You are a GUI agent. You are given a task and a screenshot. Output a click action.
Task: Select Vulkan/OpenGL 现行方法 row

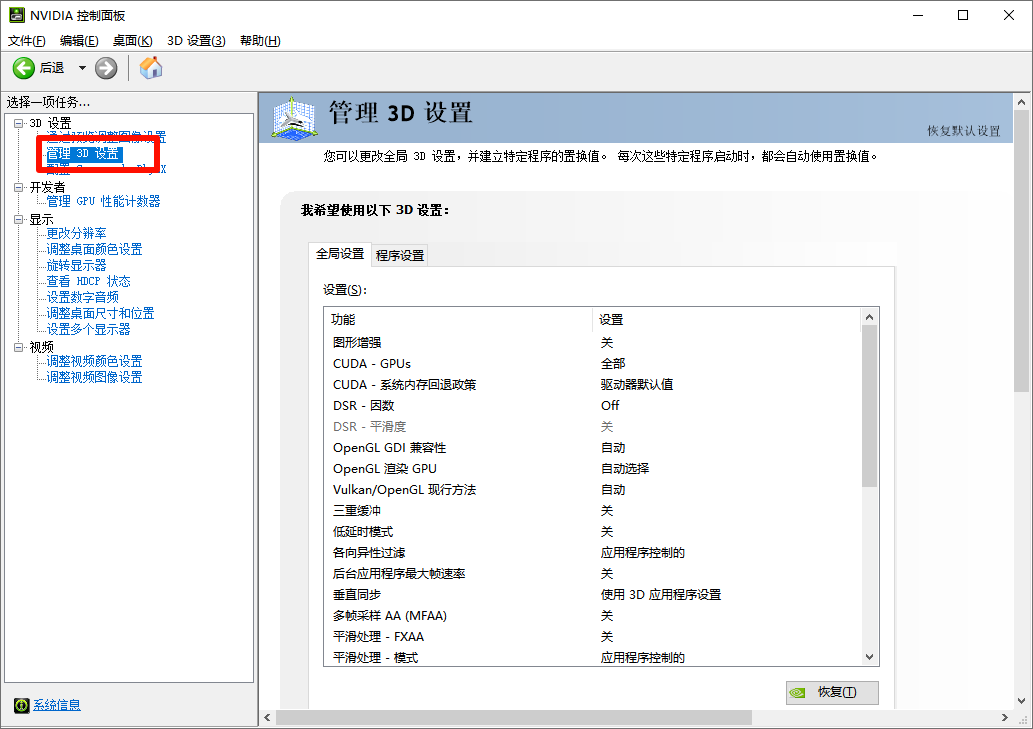coord(592,490)
